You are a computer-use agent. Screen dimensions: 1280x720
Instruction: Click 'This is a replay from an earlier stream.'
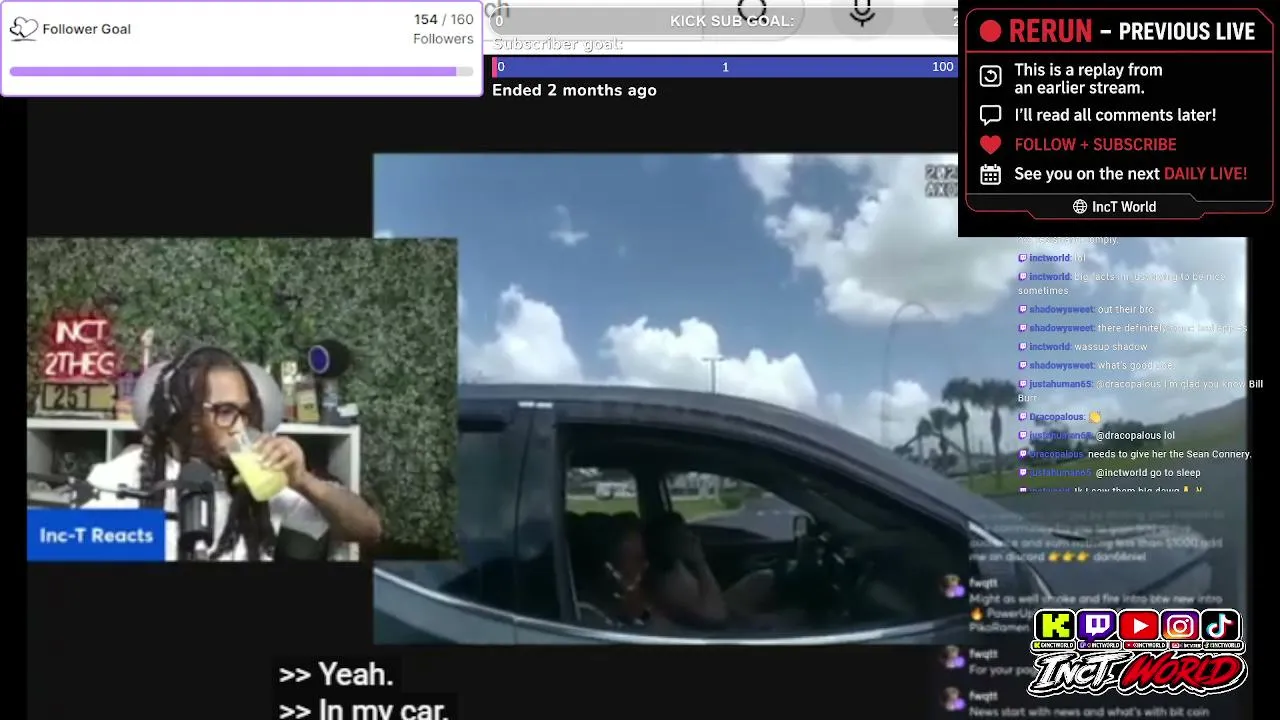(x=1088, y=78)
